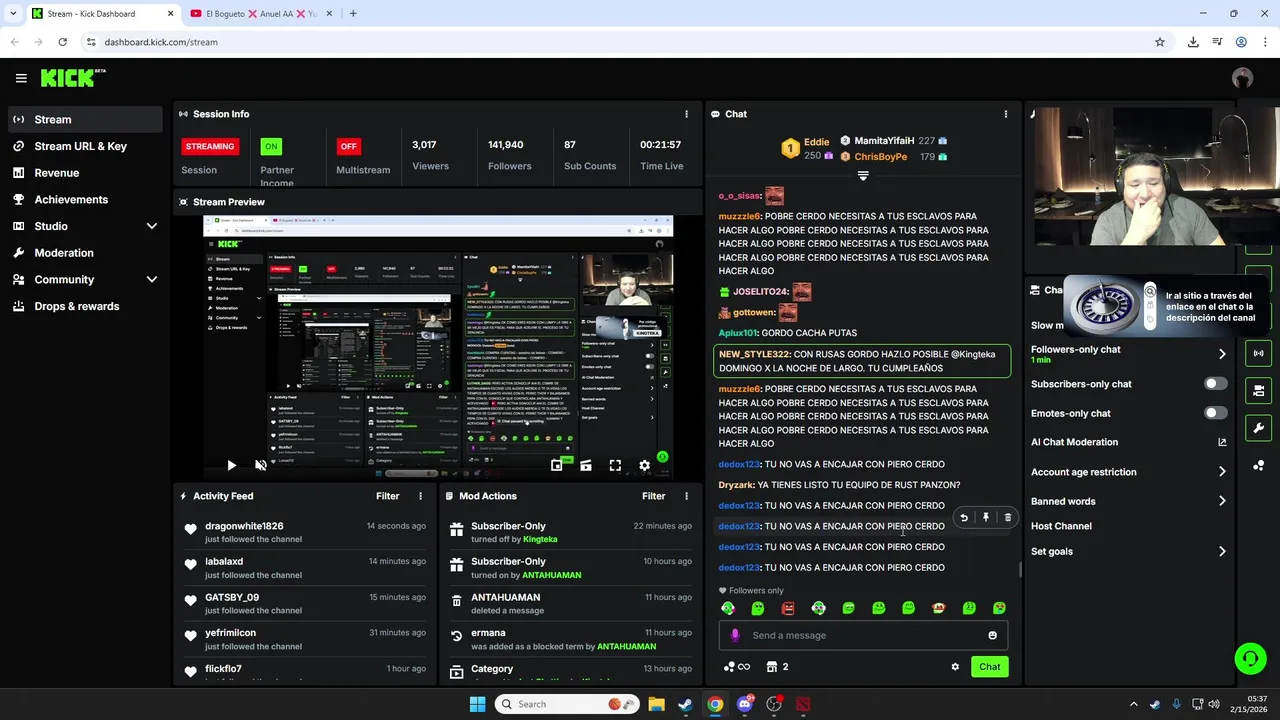Insert the red angry emote from quick row
Viewport: 1280px width, 720px height.
point(788,608)
